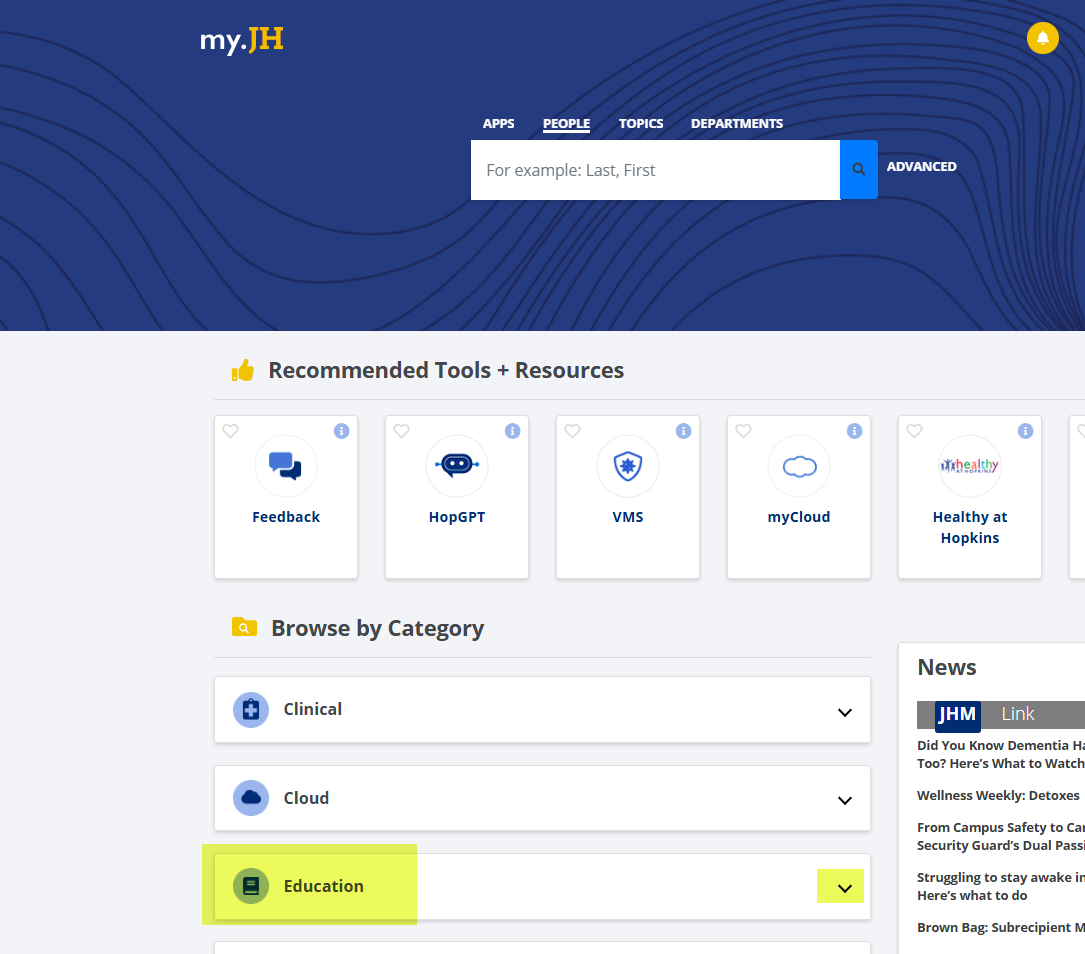Open the Brown Bag: Subrecipient article
The height and width of the screenshot is (954, 1085).
[1001, 928]
